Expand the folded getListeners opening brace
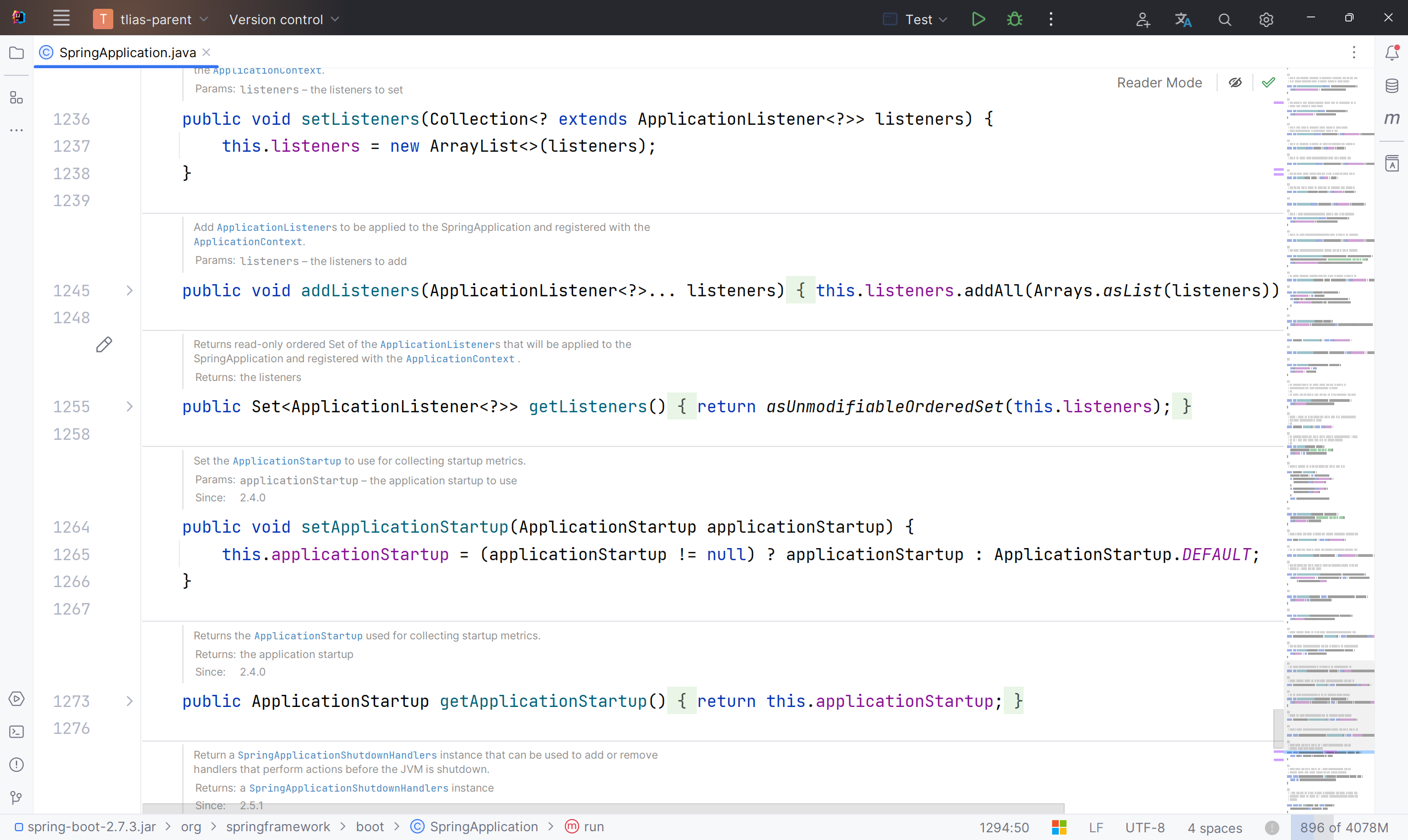 point(681,406)
